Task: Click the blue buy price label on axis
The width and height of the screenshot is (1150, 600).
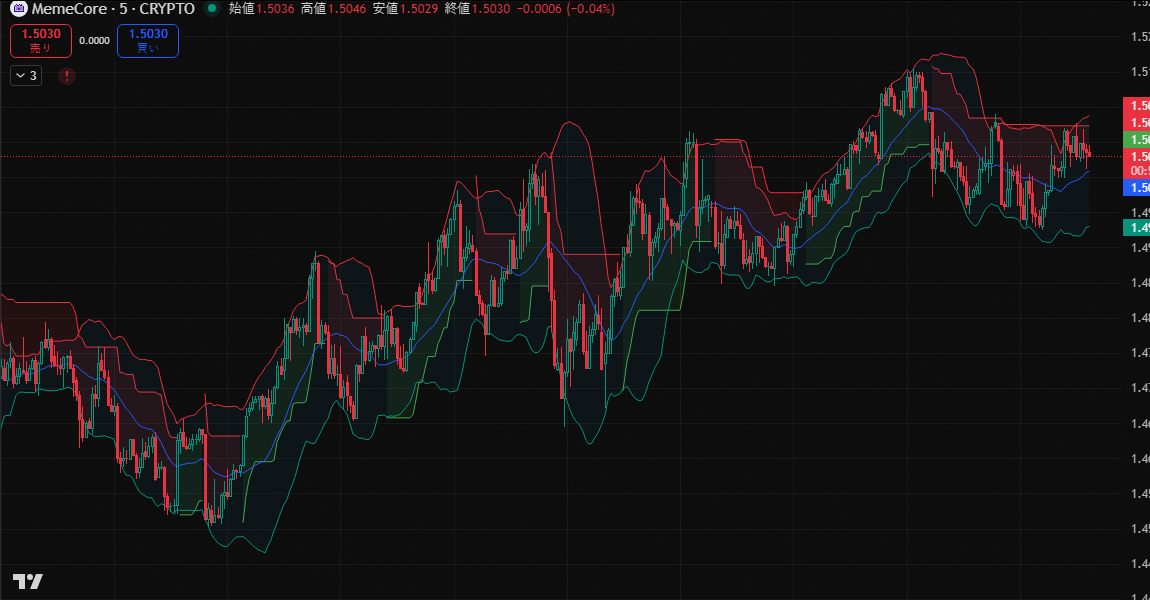Action: (1140, 188)
